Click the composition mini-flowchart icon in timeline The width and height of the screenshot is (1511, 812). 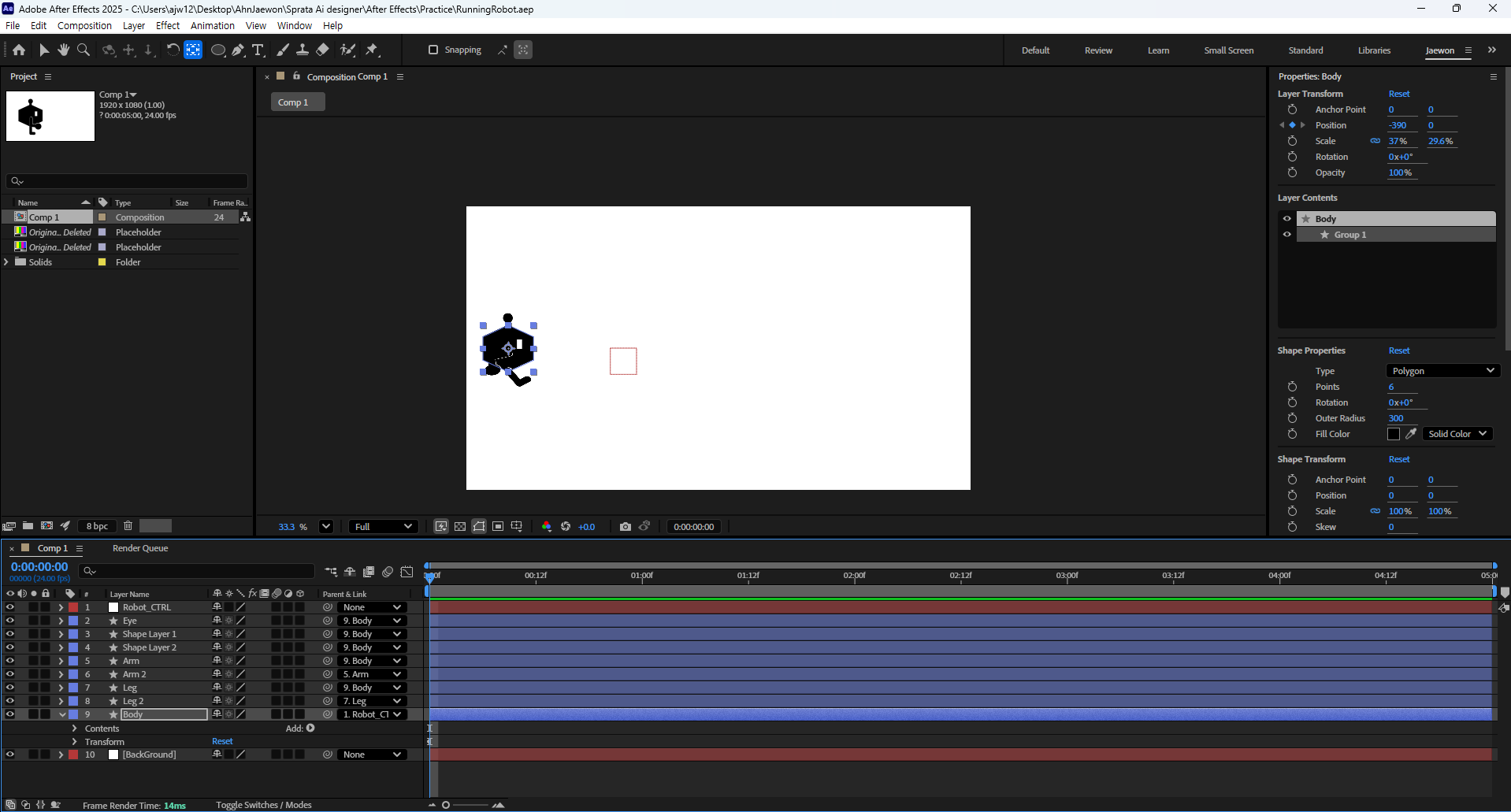tap(331, 572)
